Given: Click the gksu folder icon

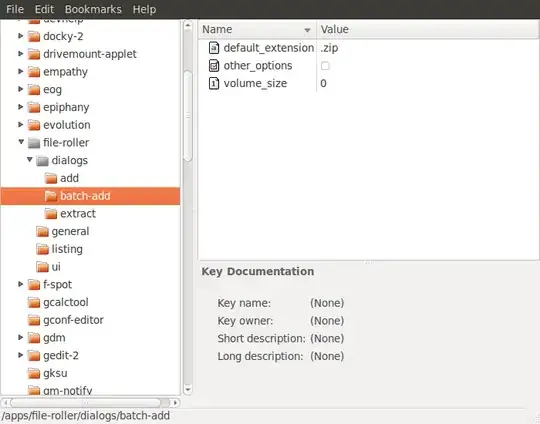Looking at the screenshot, I should click(x=34, y=373).
